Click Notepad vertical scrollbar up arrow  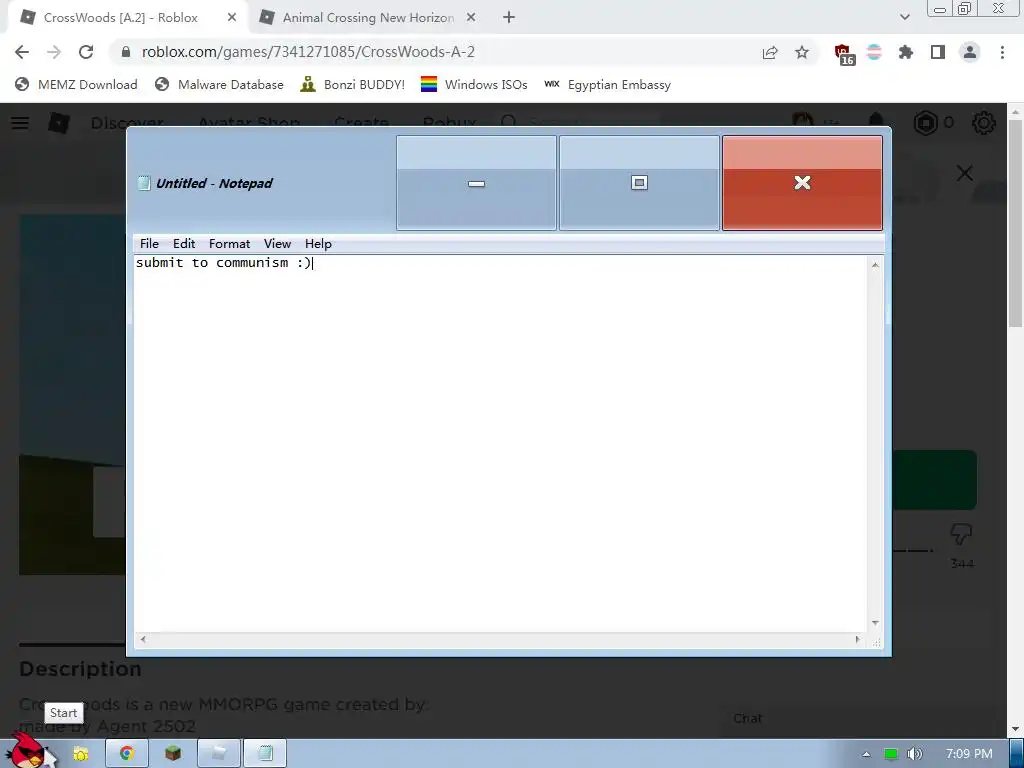tap(875, 264)
